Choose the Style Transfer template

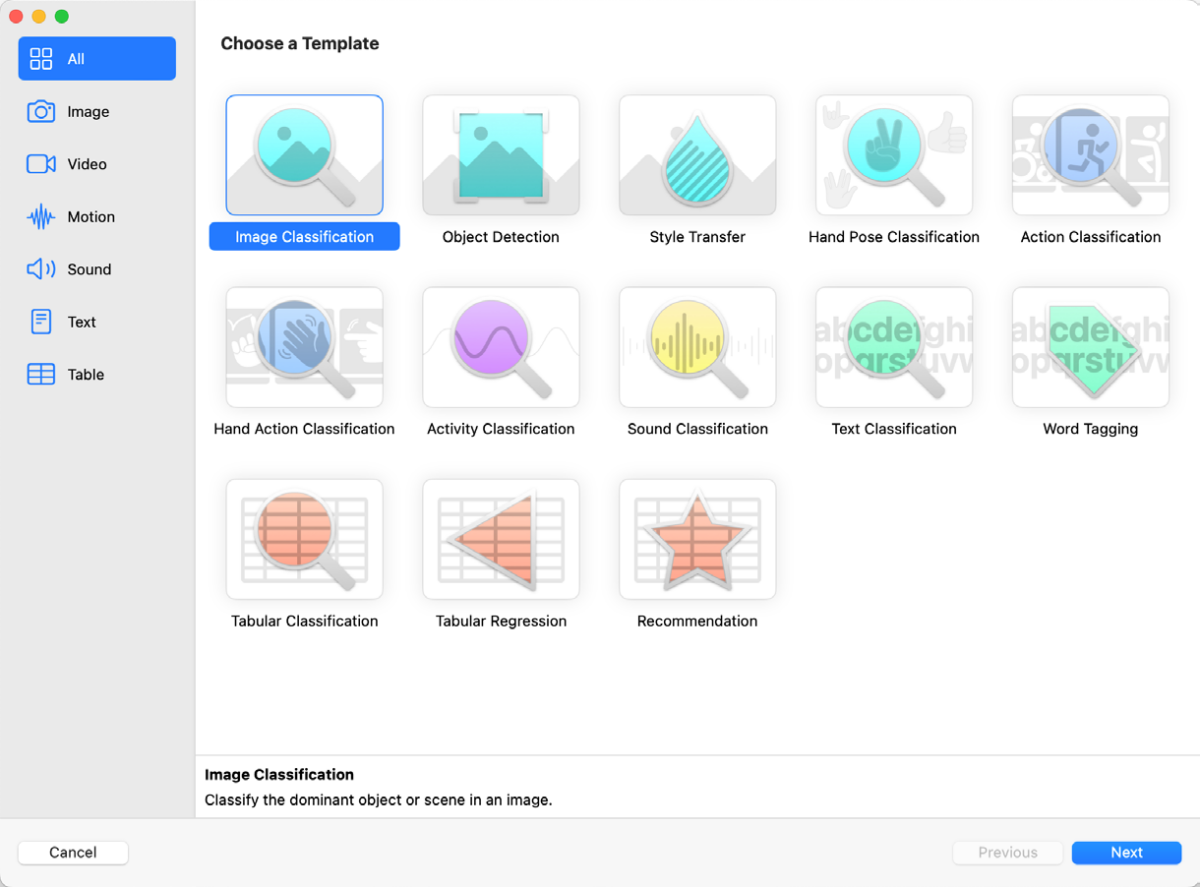click(697, 155)
